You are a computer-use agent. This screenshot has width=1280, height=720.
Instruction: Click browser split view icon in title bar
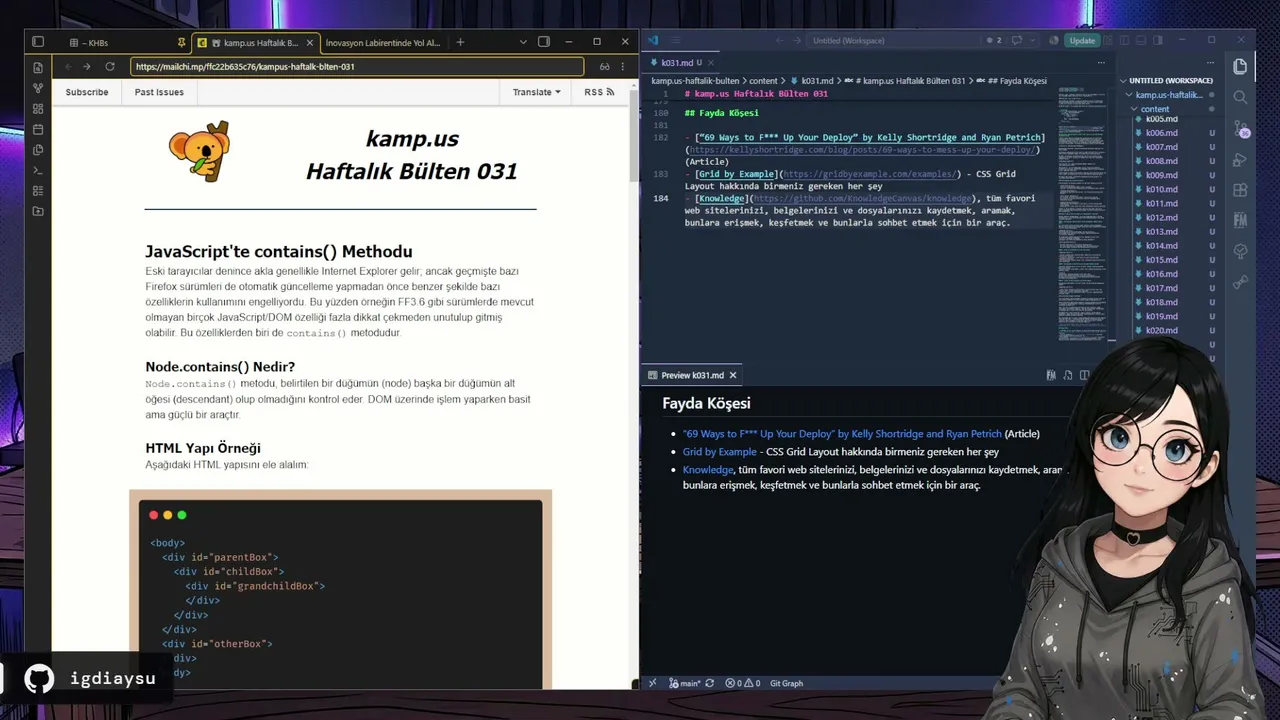544,42
